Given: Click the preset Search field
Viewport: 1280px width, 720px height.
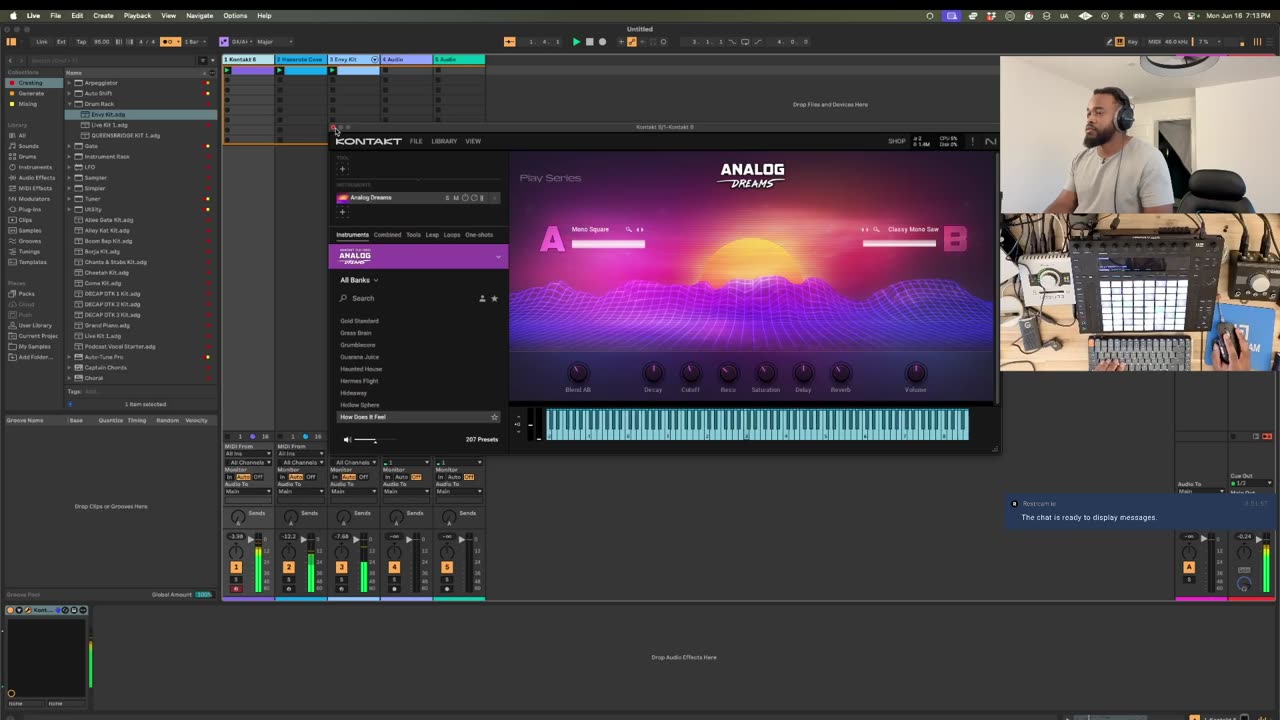Looking at the screenshot, I should point(405,298).
